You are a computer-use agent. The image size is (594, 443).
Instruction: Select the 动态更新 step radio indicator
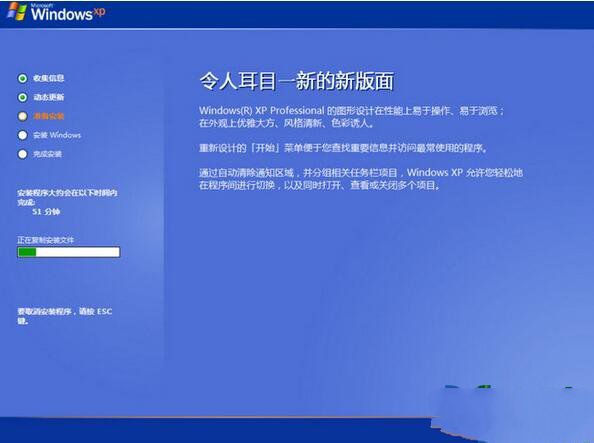[23, 97]
